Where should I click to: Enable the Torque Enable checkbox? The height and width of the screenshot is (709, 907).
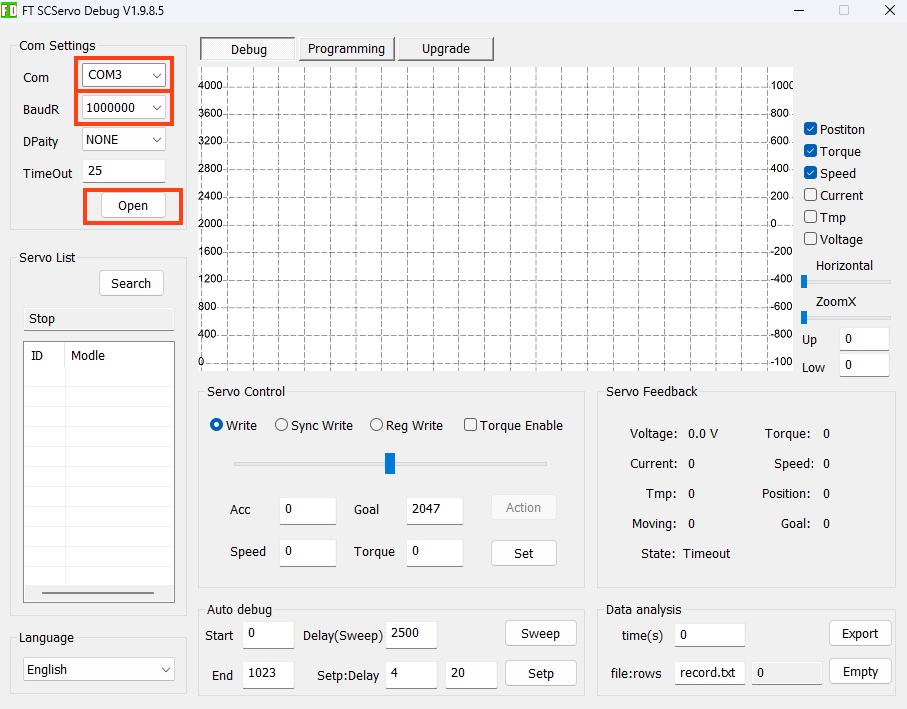[470, 425]
